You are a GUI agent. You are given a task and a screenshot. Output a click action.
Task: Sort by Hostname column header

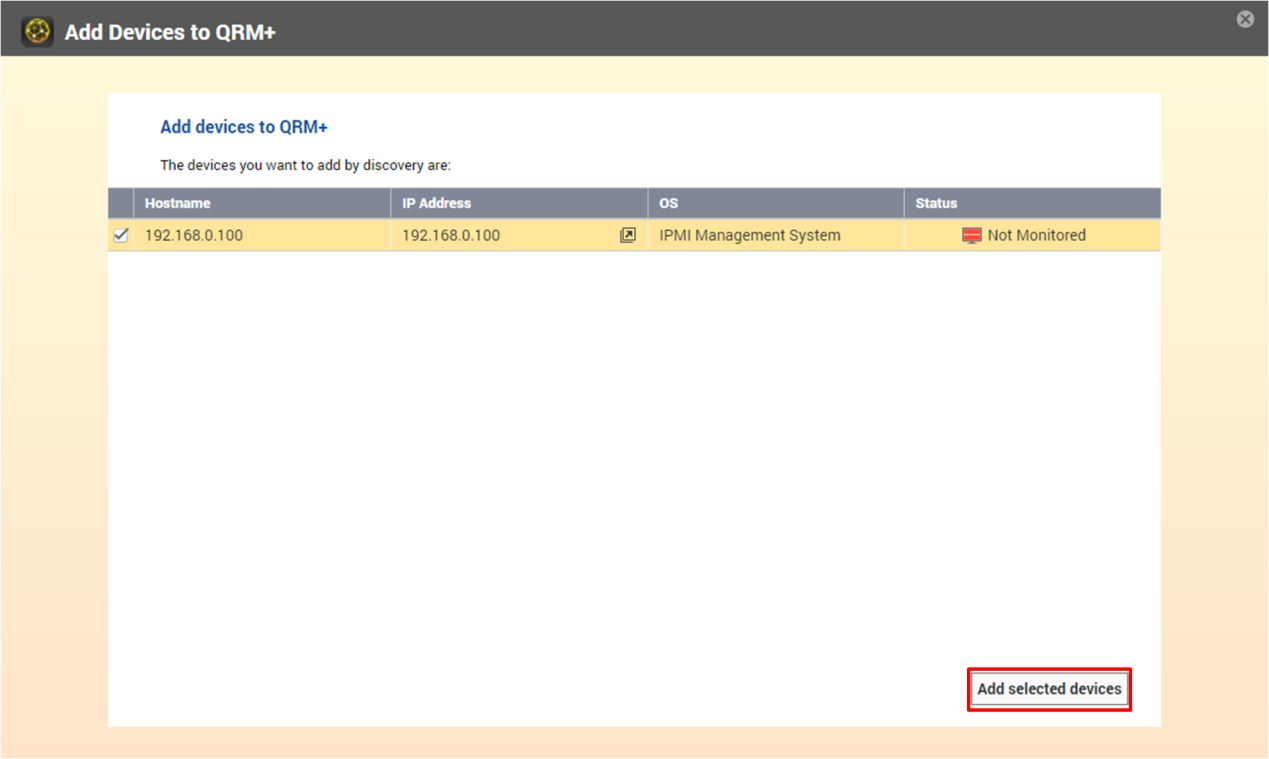[261, 203]
